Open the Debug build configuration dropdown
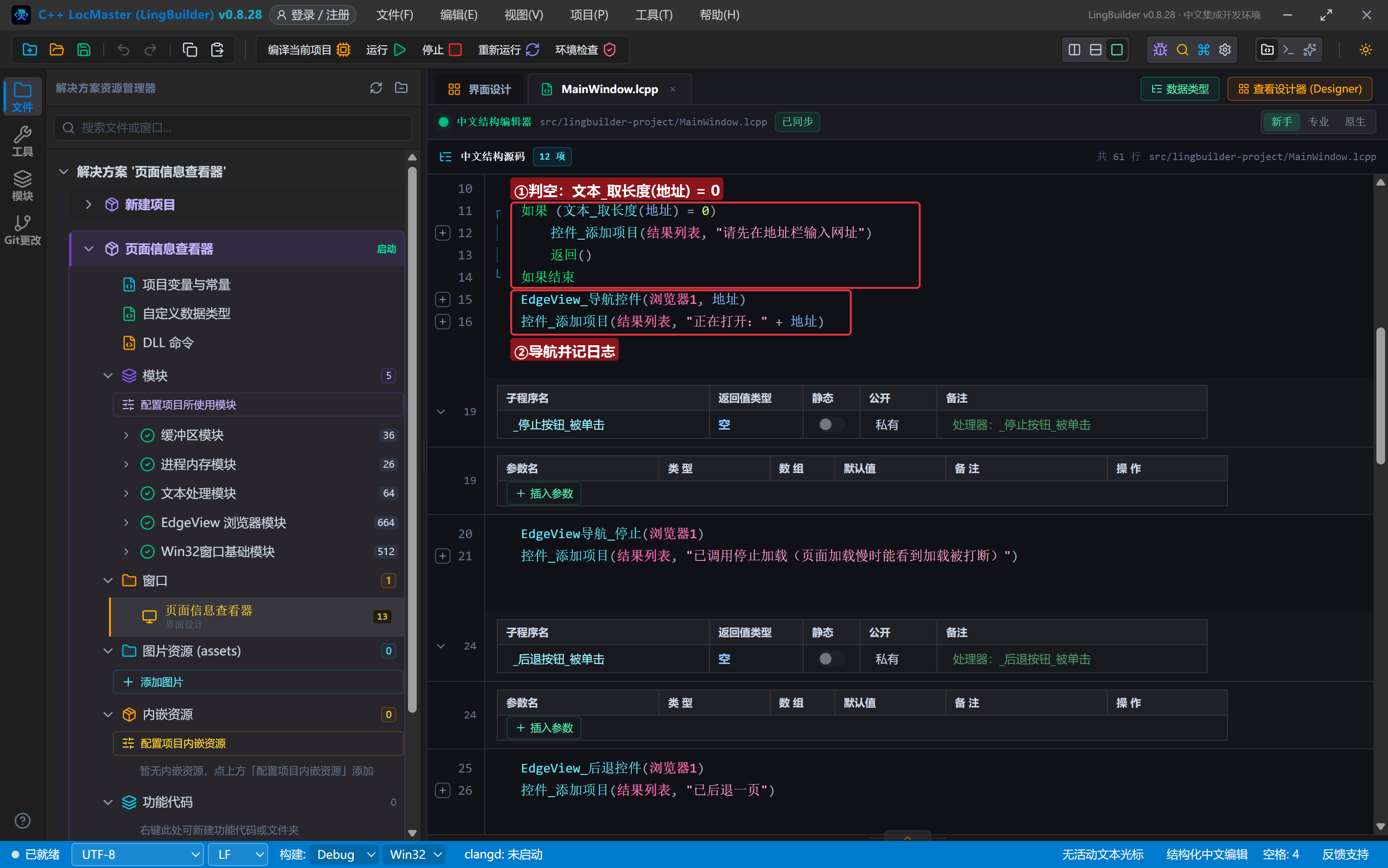The height and width of the screenshot is (868, 1388). point(344,854)
